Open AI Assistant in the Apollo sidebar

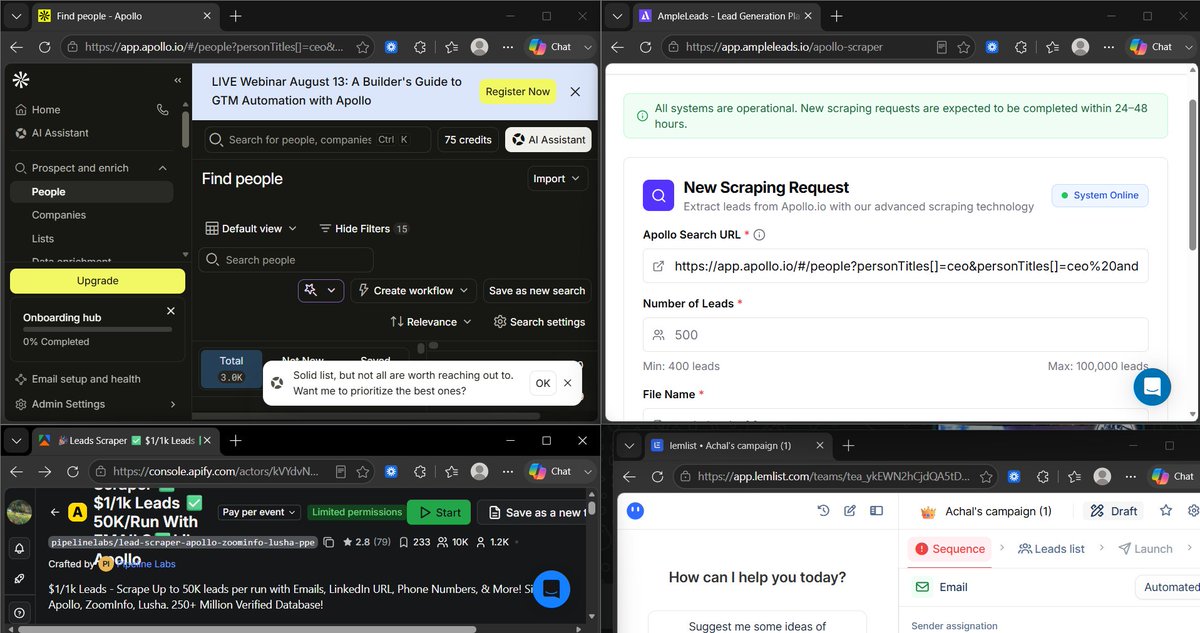tap(60, 133)
